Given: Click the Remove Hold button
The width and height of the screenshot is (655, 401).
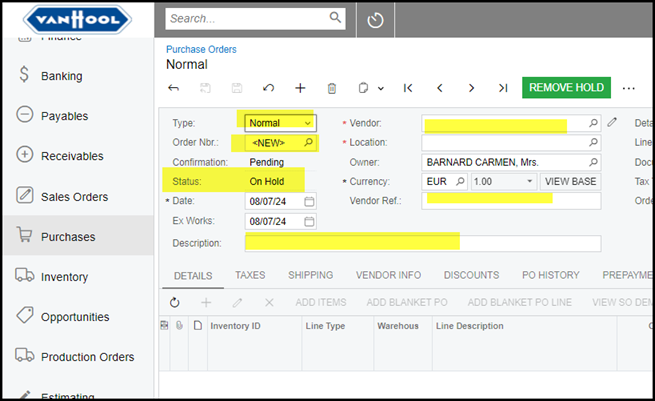Looking at the screenshot, I should 565,87.
